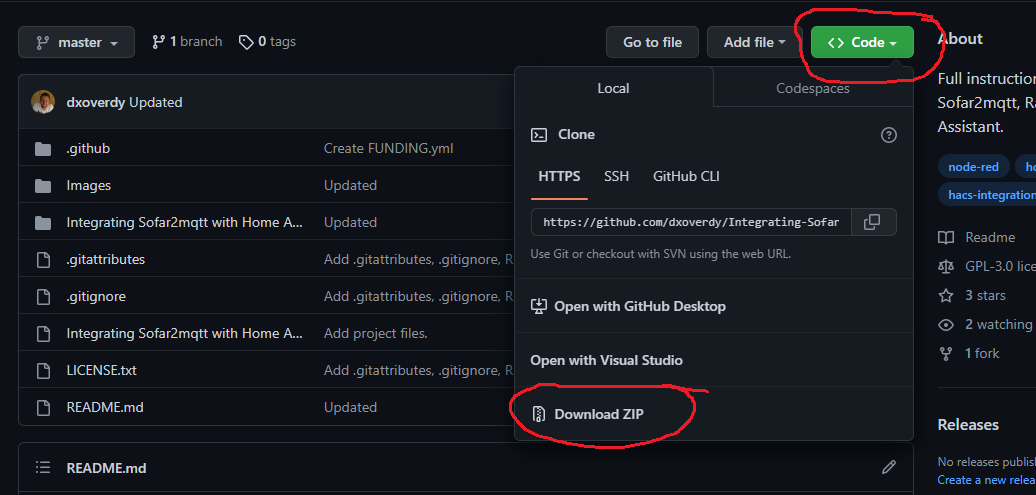Select the GitHub CLI clone tab

(x=686, y=176)
